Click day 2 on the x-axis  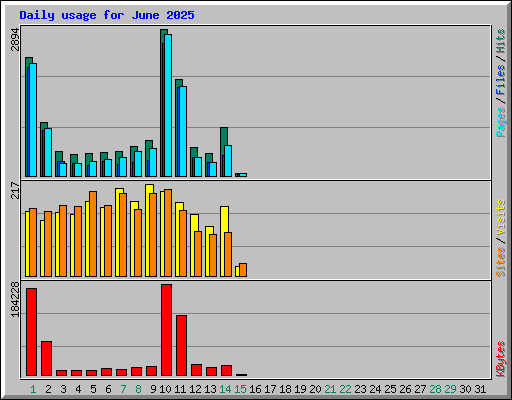point(48,389)
